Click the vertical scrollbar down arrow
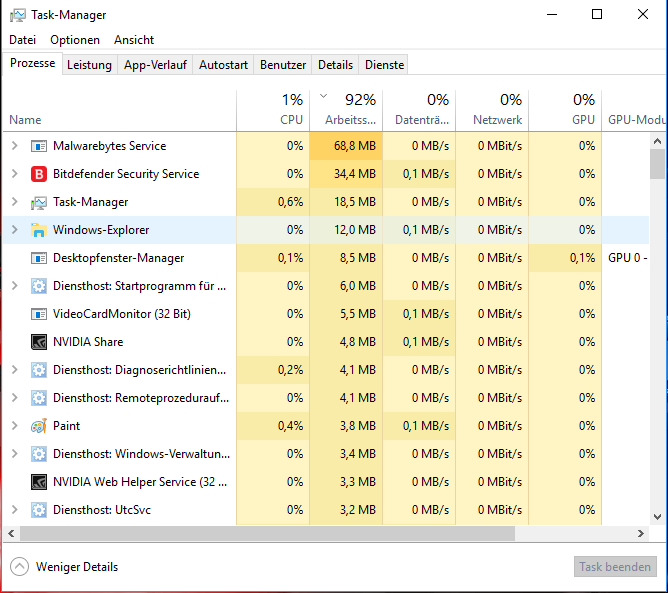Screen dimensions: 668x593 pos(657,517)
